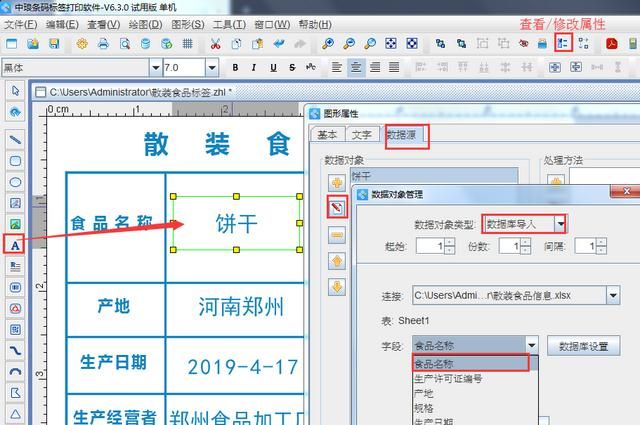Open print preview magnifier icon

click(x=124, y=43)
